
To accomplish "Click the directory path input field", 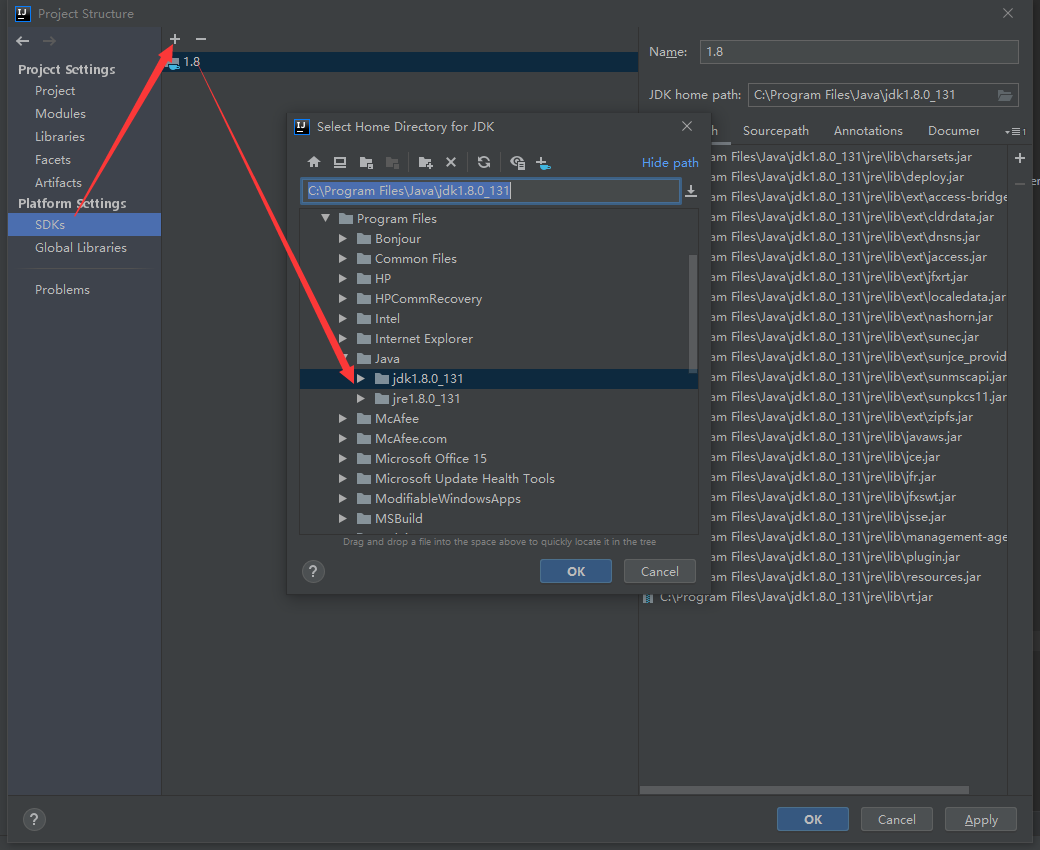I will (x=491, y=191).
